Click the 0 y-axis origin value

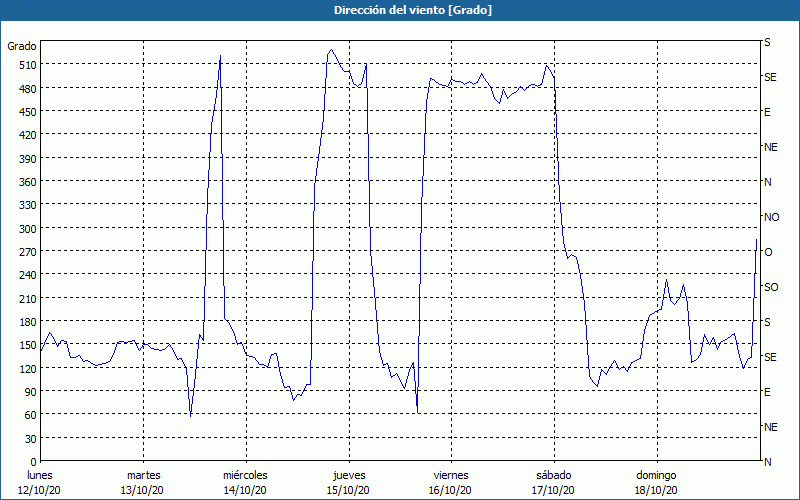[34, 462]
